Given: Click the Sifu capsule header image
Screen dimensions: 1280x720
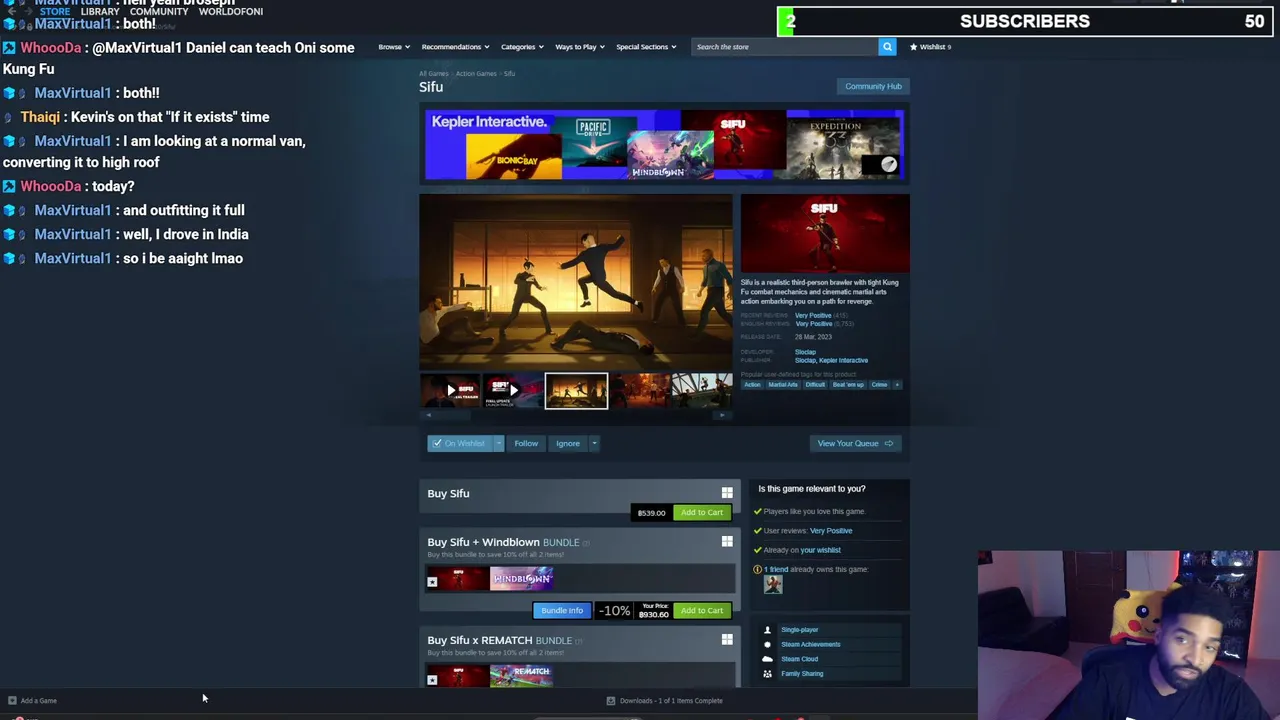Looking at the screenshot, I should (825, 233).
